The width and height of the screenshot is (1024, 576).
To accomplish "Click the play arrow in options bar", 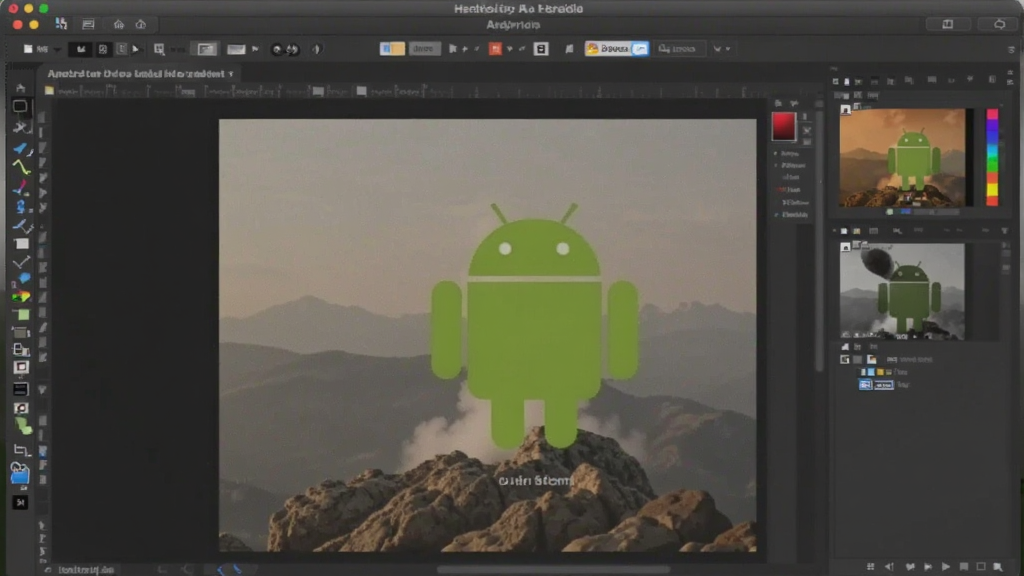I will point(136,49).
